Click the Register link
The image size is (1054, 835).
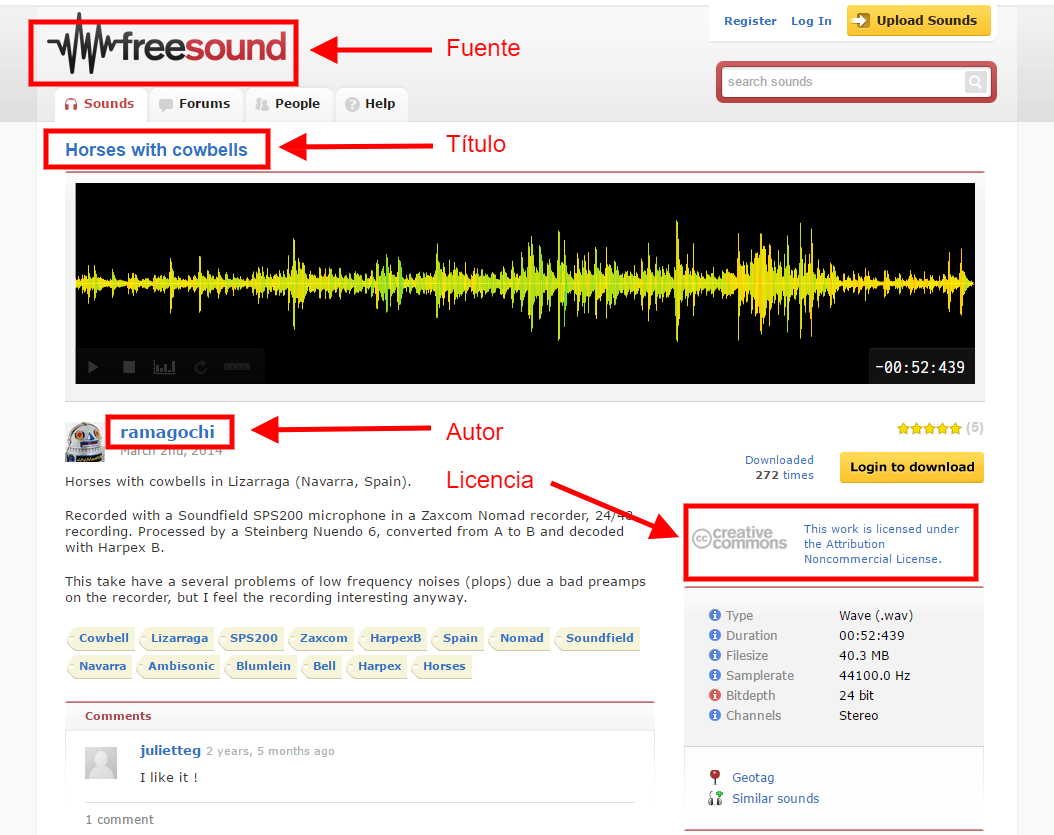pos(750,21)
